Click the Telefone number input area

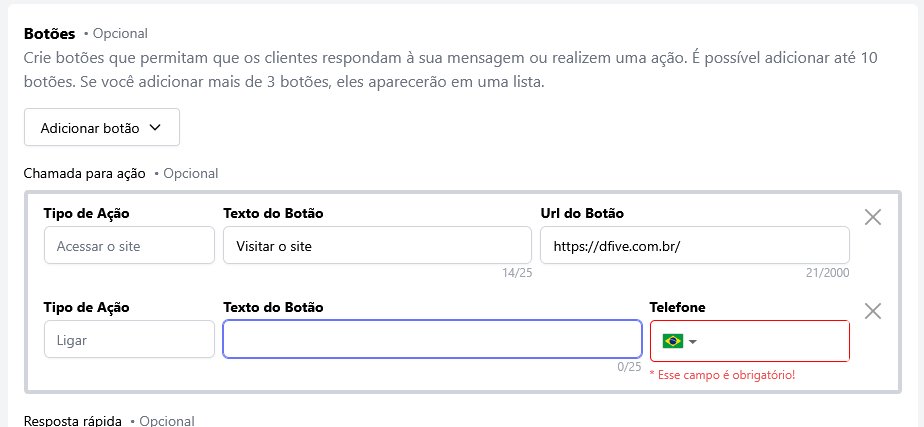coord(775,341)
